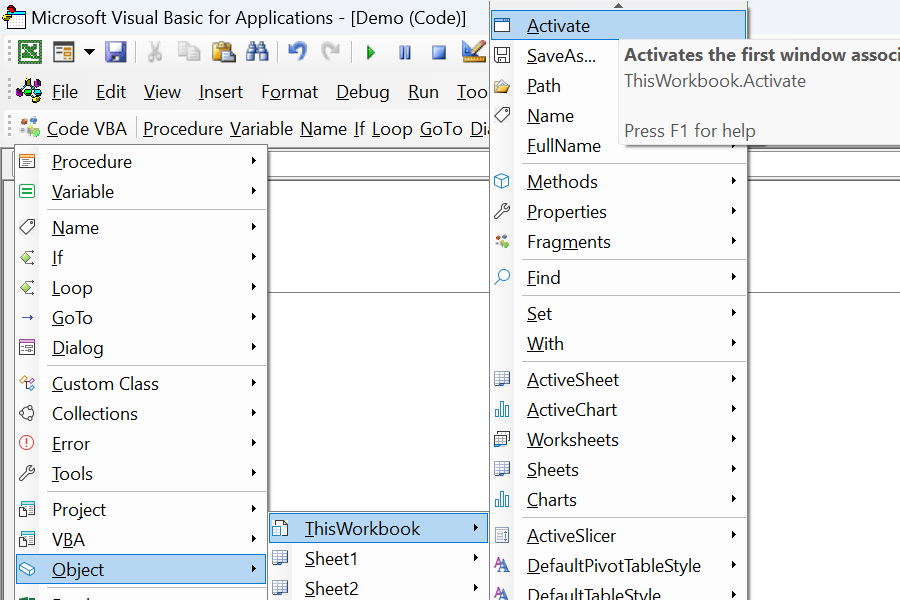
Task: Expand the Loop submenu in left menu
Action: [x=141, y=288]
